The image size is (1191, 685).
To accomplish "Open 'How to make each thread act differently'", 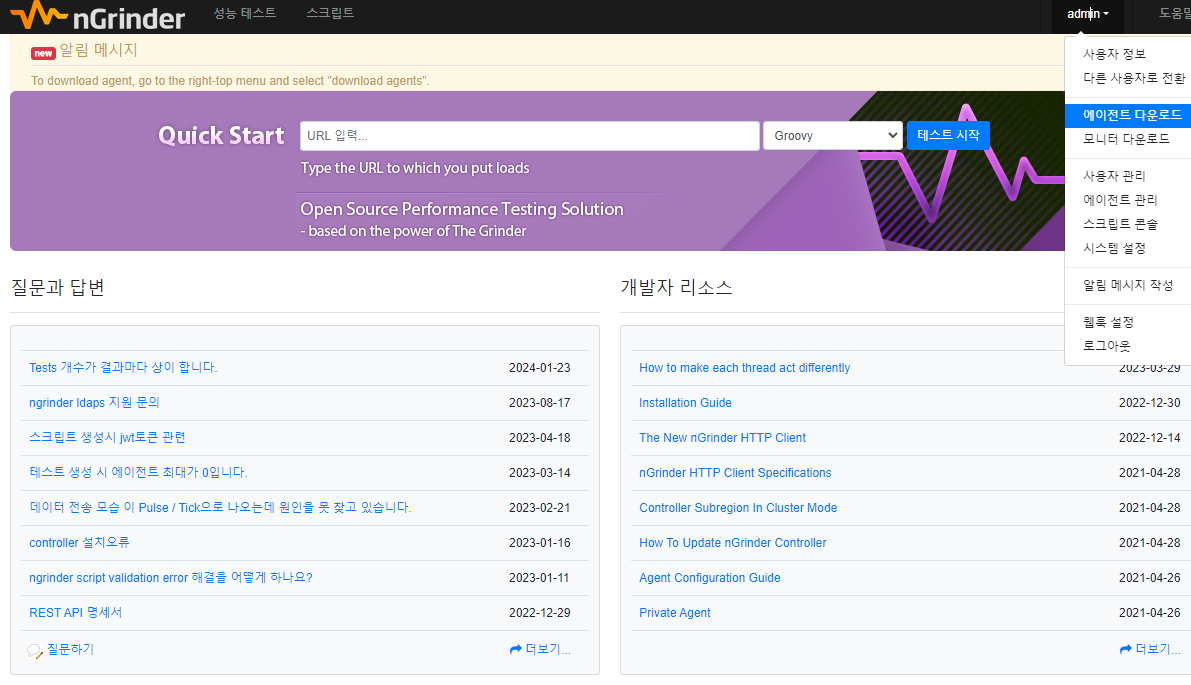I will 744,368.
